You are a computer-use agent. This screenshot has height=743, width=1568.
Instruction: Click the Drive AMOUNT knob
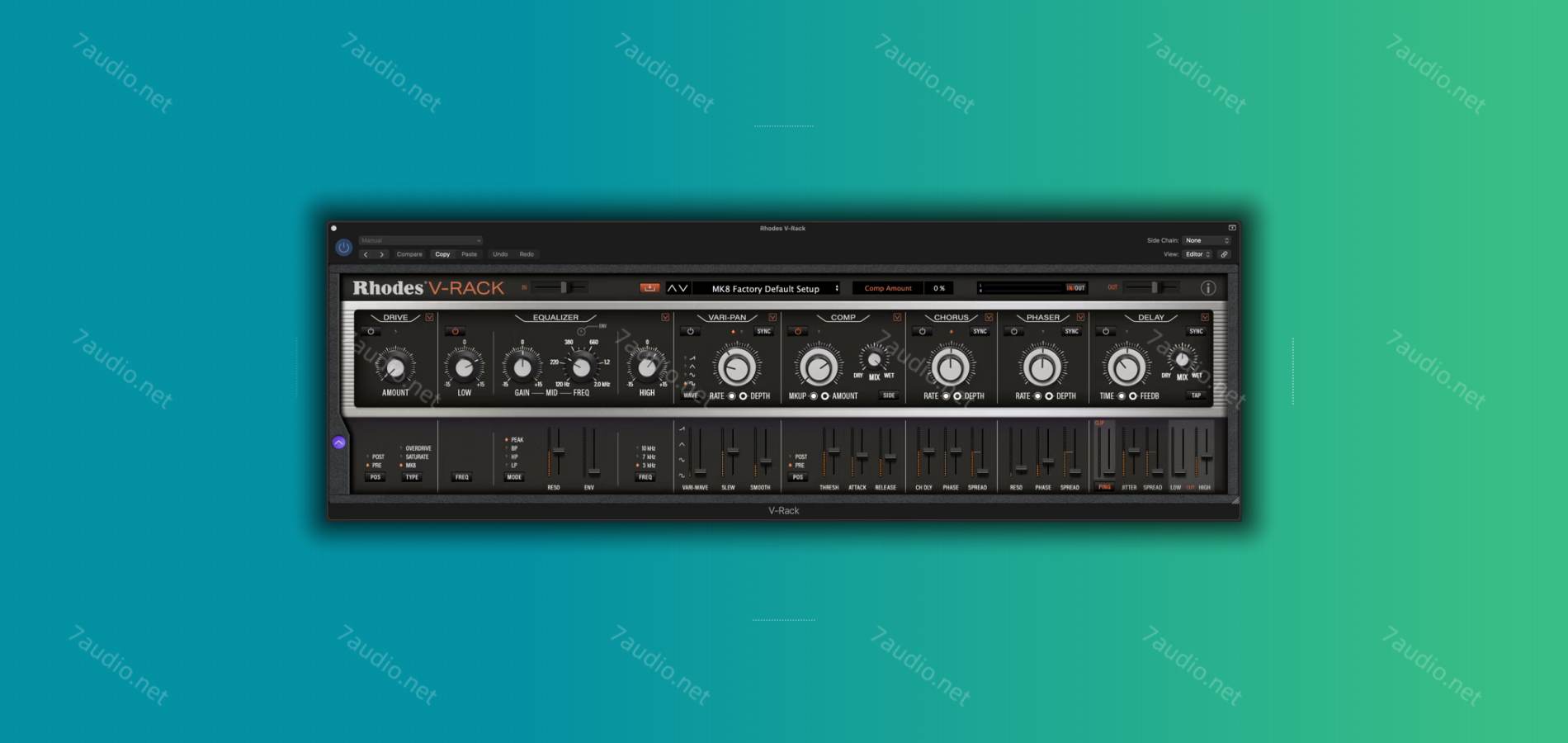coord(395,367)
